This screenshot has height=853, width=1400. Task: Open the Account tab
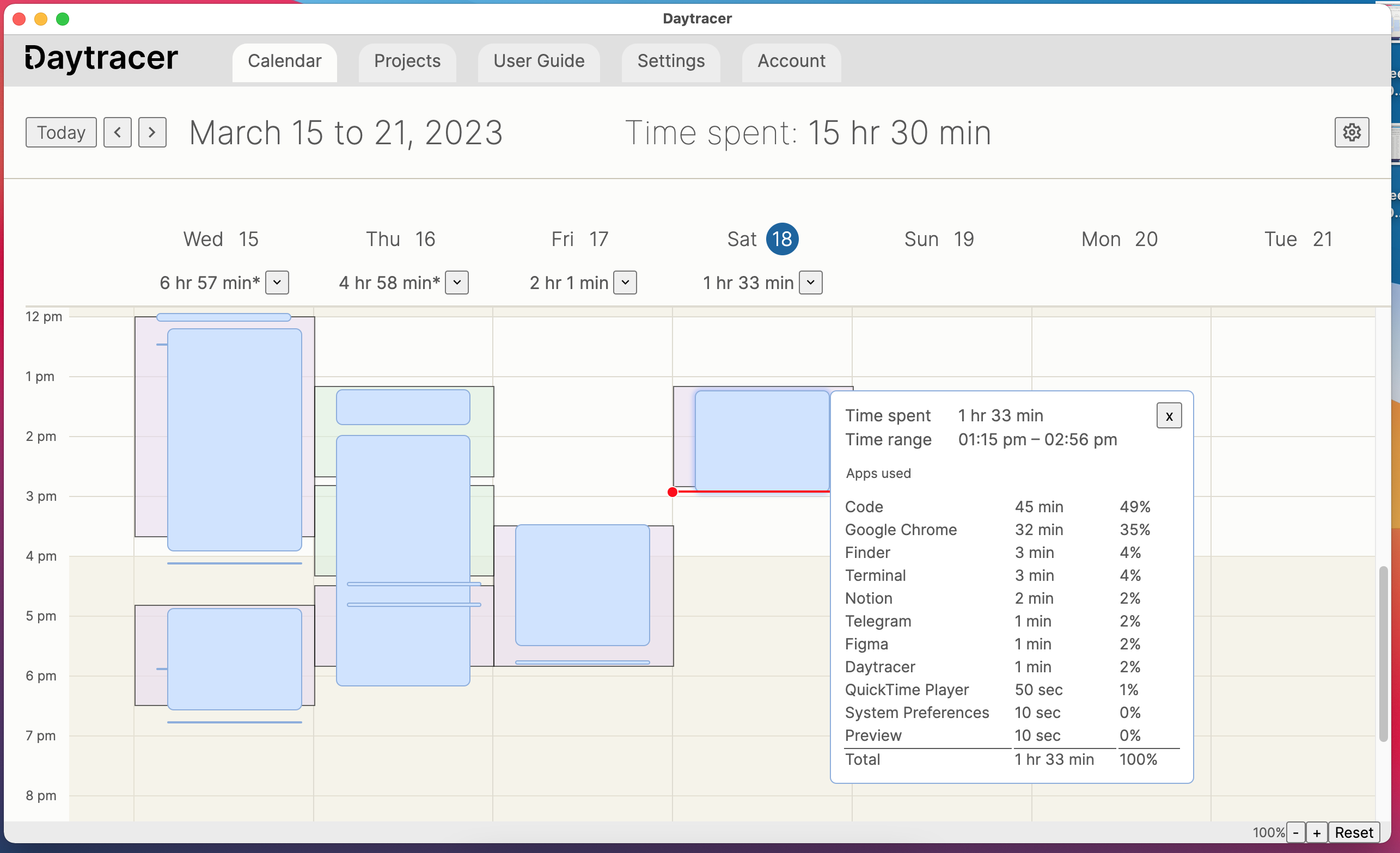(791, 62)
